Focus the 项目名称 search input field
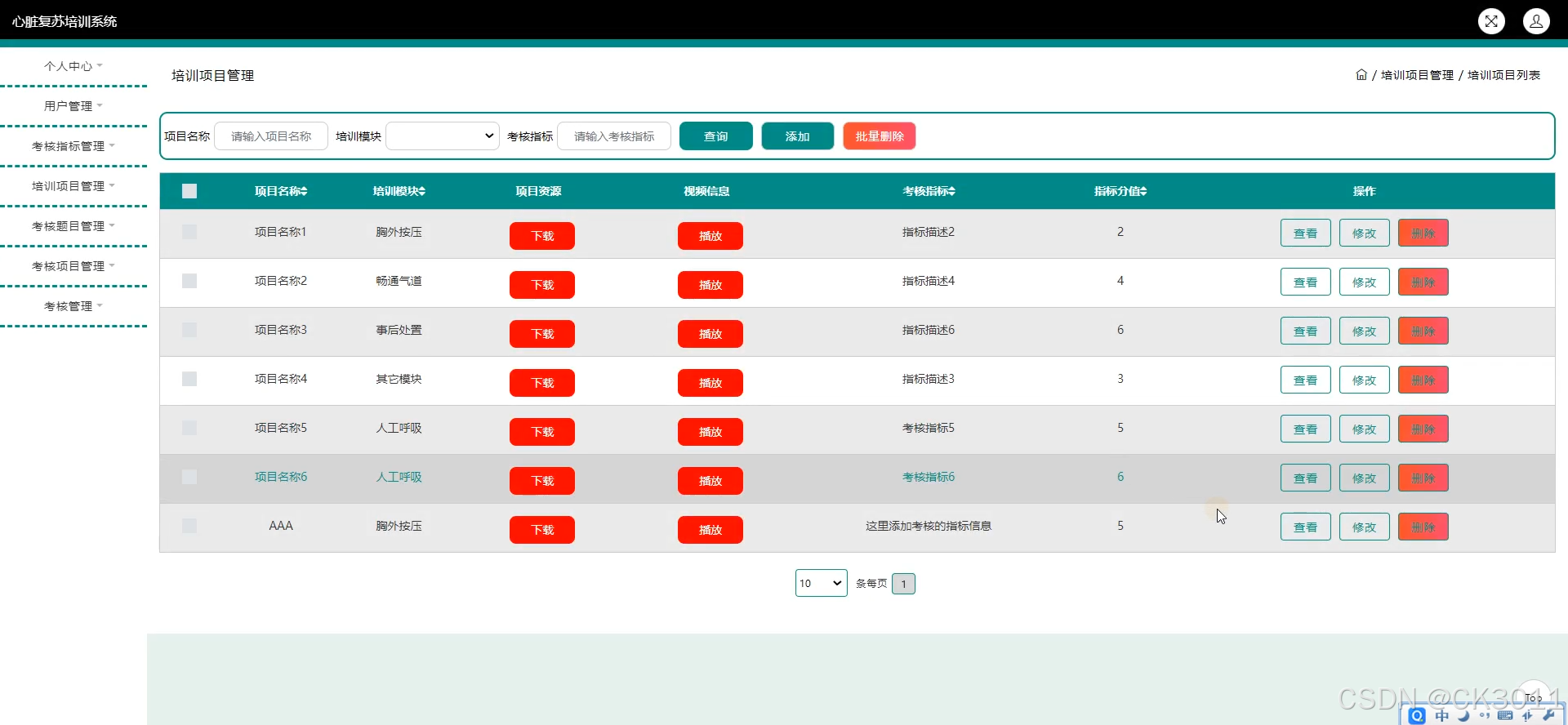 pos(271,136)
